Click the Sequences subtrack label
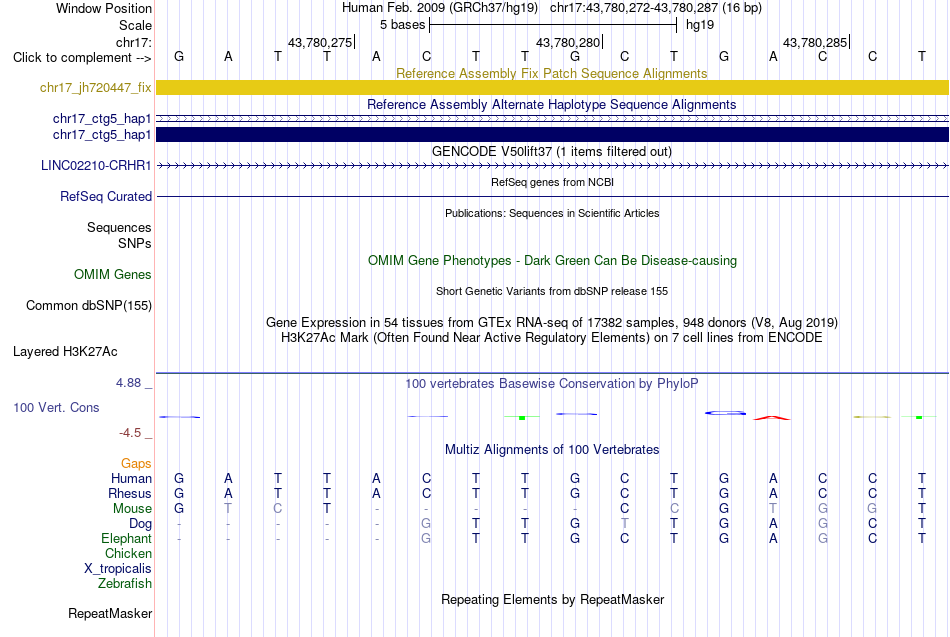The image size is (950, 637). [x=119, y=227]
